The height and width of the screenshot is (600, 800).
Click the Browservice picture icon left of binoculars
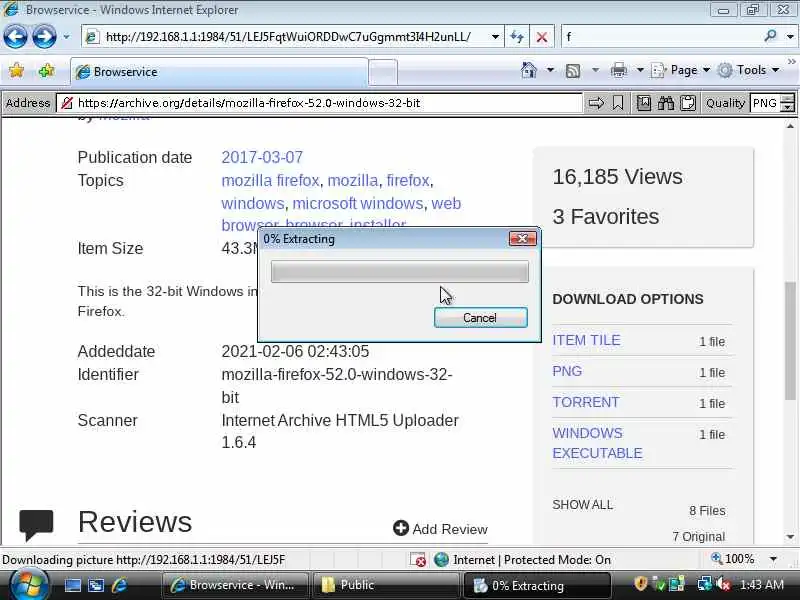pos(644,103)
